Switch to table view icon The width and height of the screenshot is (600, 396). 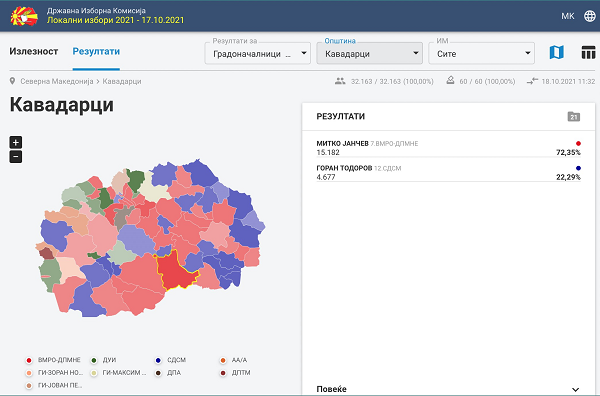(588, 52)
